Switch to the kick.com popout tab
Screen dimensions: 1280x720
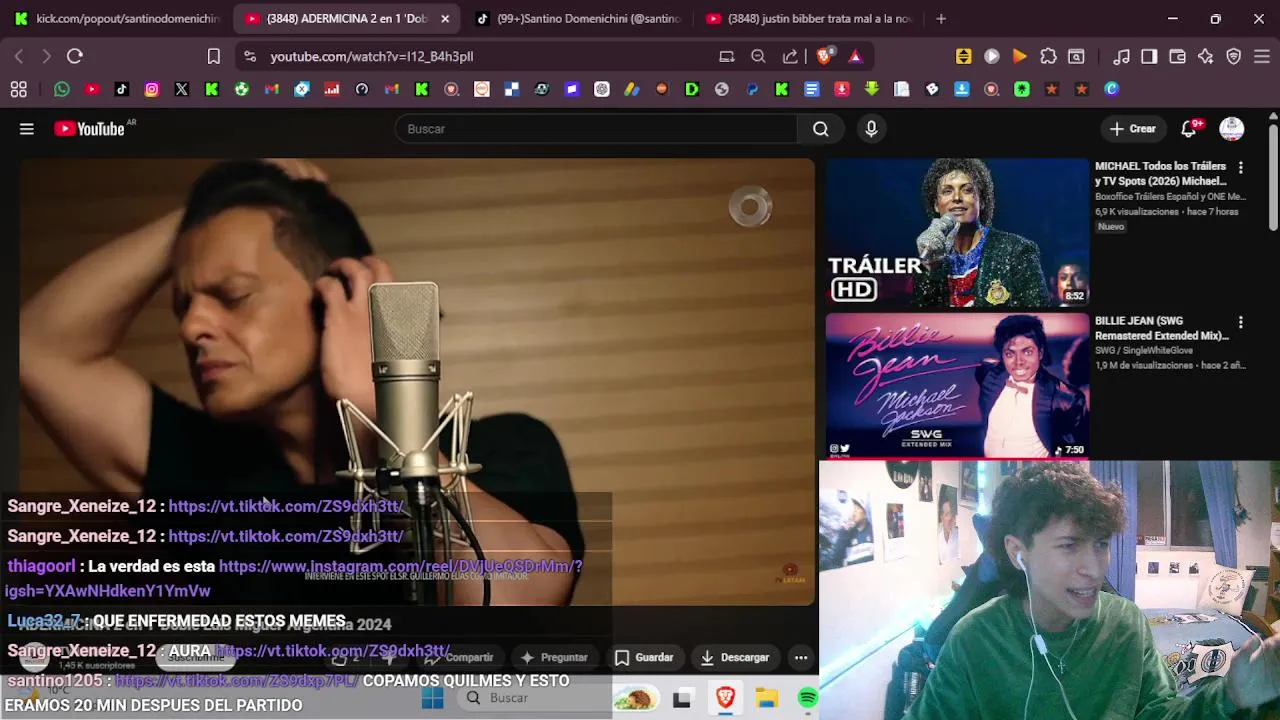(117, 18)
